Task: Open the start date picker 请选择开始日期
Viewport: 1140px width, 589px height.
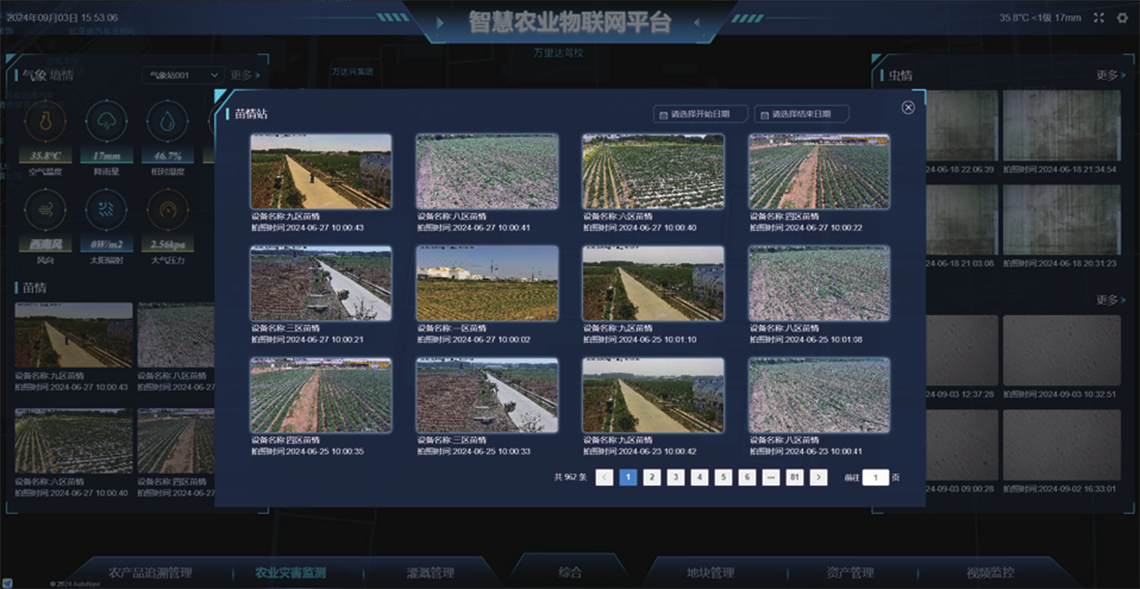Action: coord(699,114)
